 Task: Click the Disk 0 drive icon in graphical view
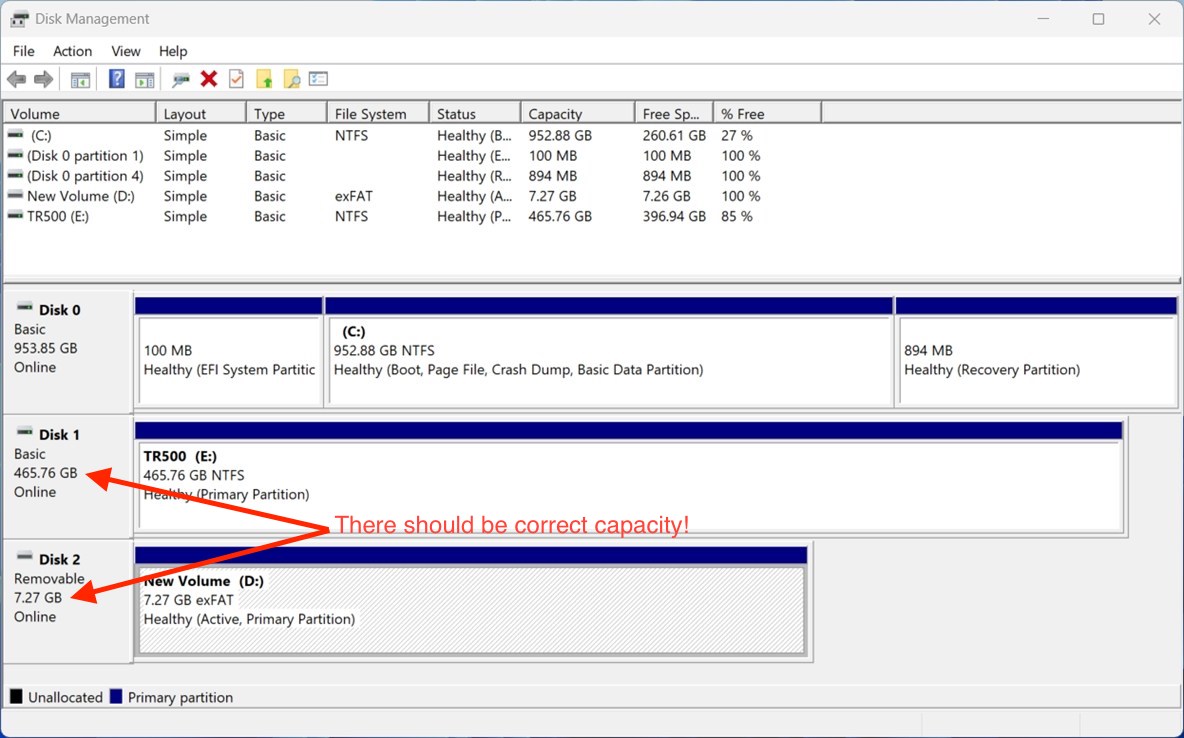25,307
